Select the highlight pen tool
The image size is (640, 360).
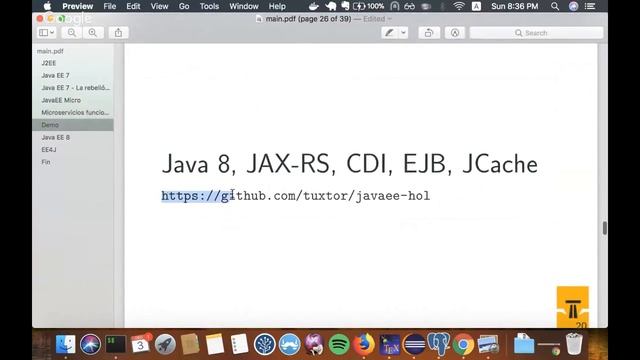tap(389, 33)
